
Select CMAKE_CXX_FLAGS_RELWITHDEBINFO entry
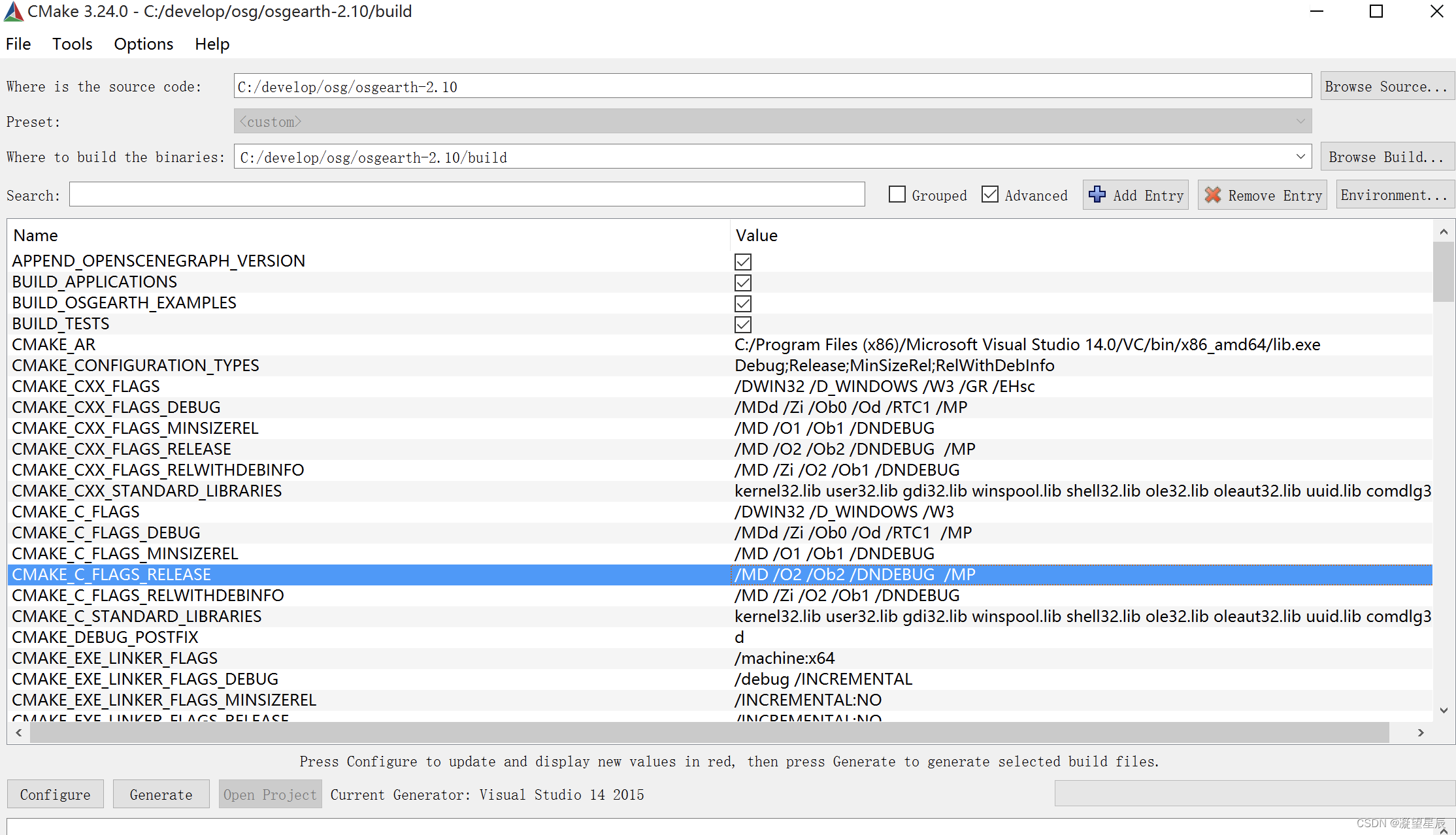point(158,470)
